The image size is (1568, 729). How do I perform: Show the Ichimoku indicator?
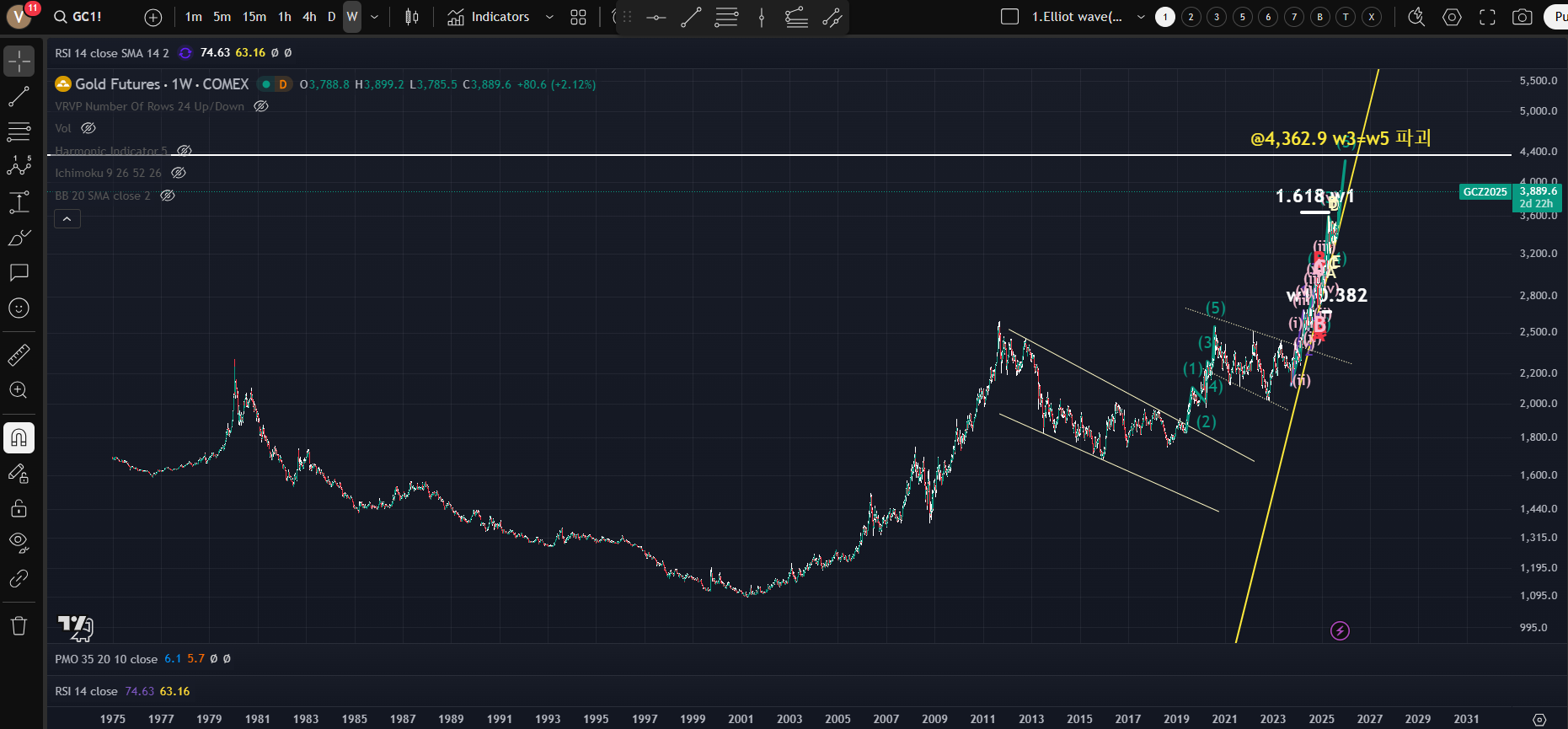click(x=179, y=173)
